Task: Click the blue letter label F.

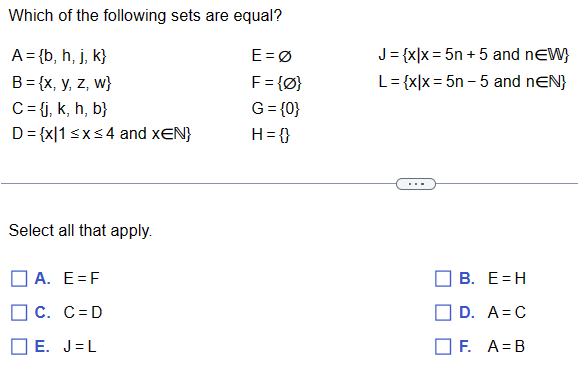Action: tap(465, 346)
